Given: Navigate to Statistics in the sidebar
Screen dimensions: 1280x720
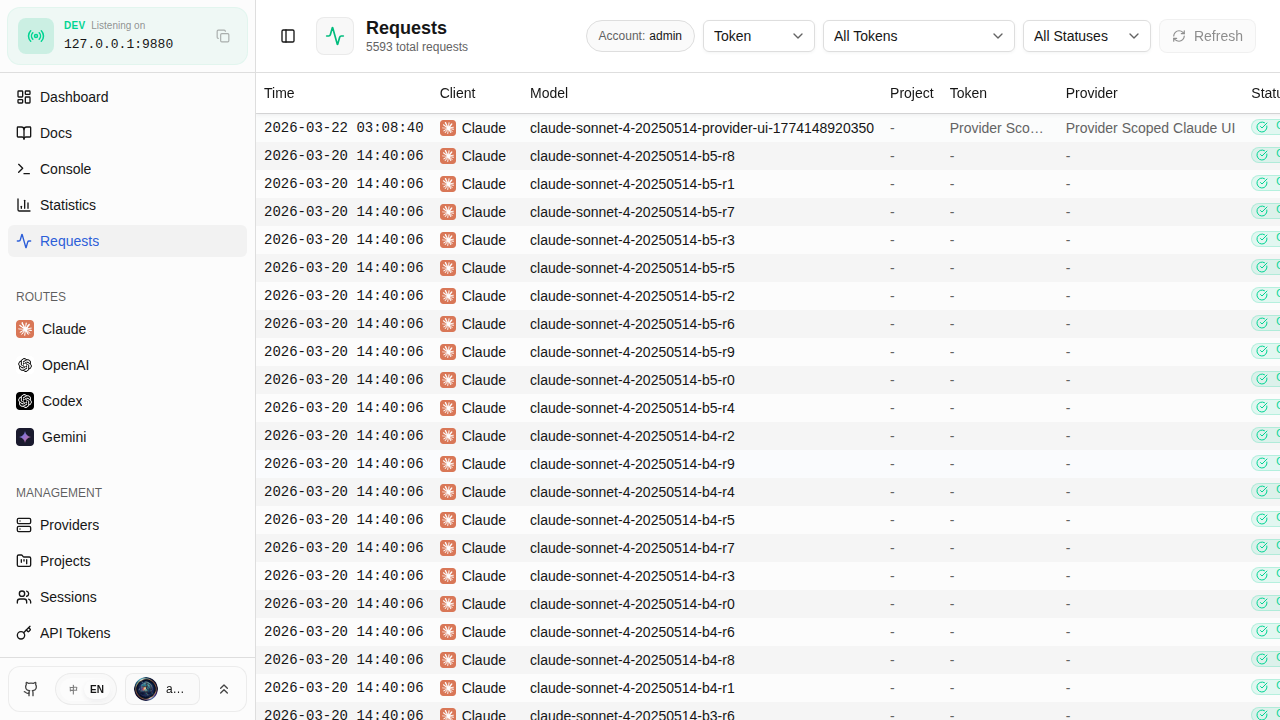Looking at the screenshot, I should (68, 205).
